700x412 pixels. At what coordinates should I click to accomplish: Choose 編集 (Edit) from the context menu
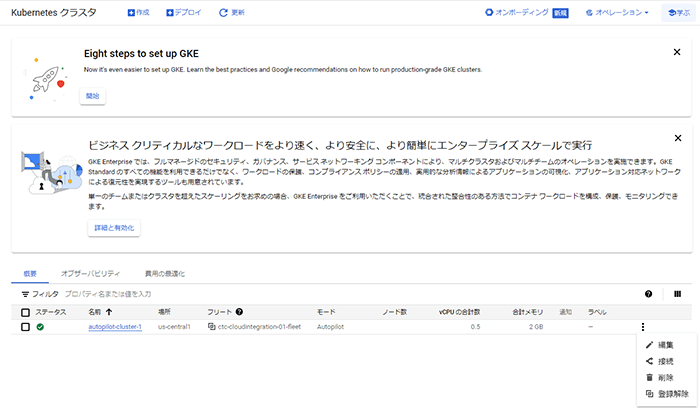coord(667,345)
